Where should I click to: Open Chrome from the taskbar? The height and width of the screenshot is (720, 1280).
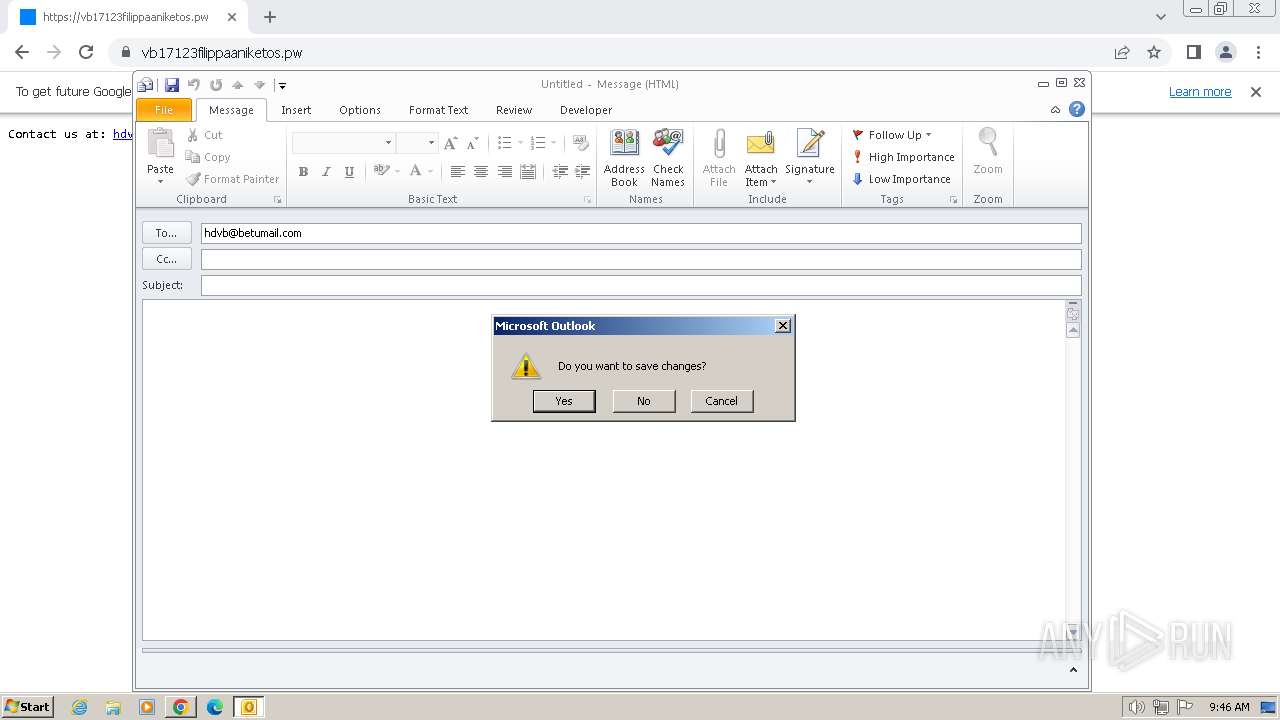(180, 707)
